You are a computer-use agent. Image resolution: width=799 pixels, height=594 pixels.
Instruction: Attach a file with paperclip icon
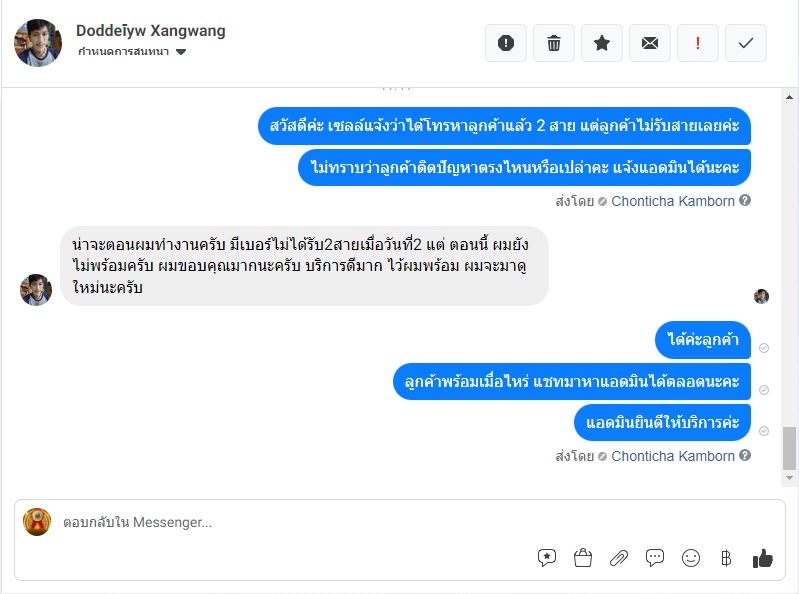619,558
